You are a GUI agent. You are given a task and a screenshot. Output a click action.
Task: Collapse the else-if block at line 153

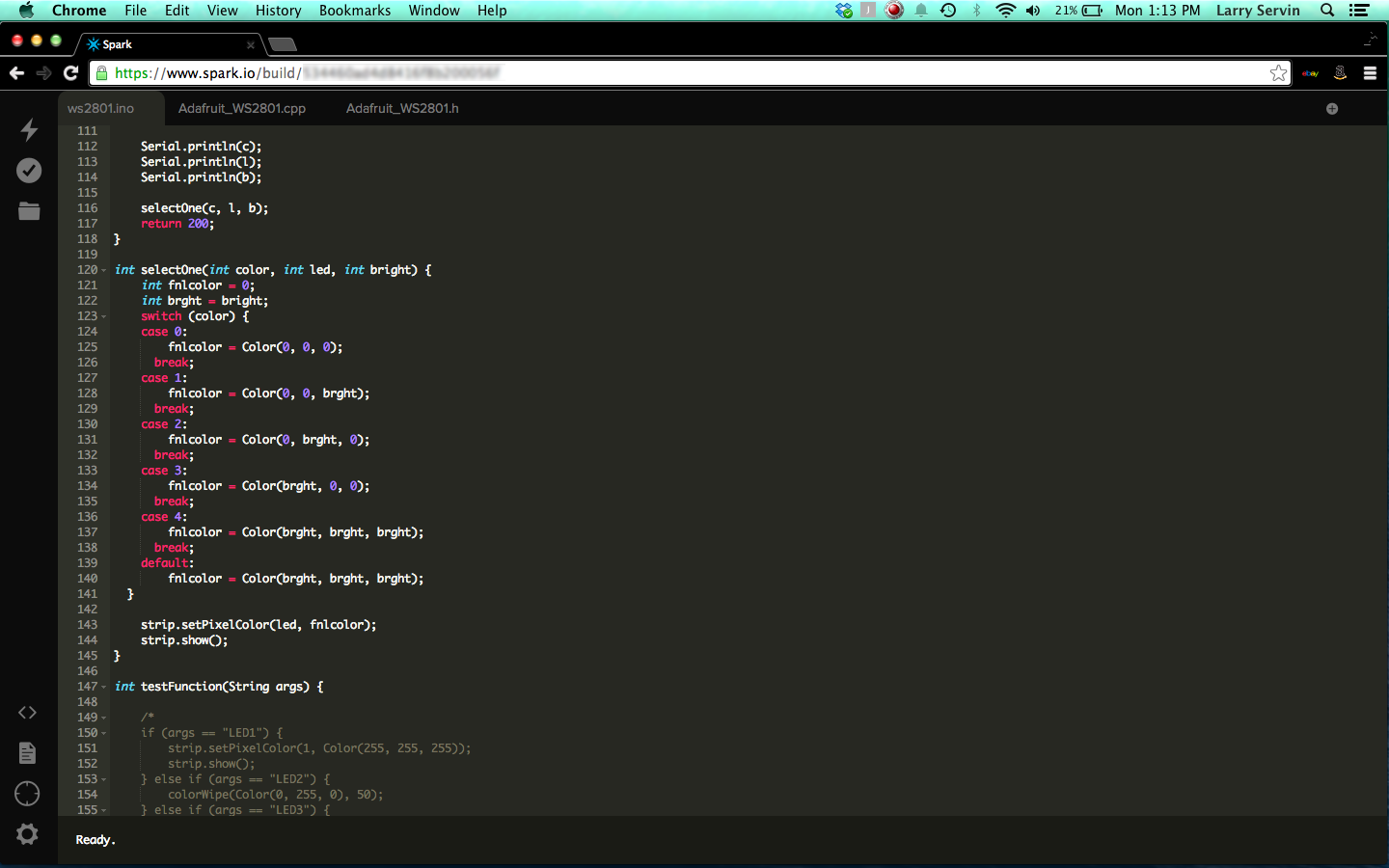click(x=104, y=779)
